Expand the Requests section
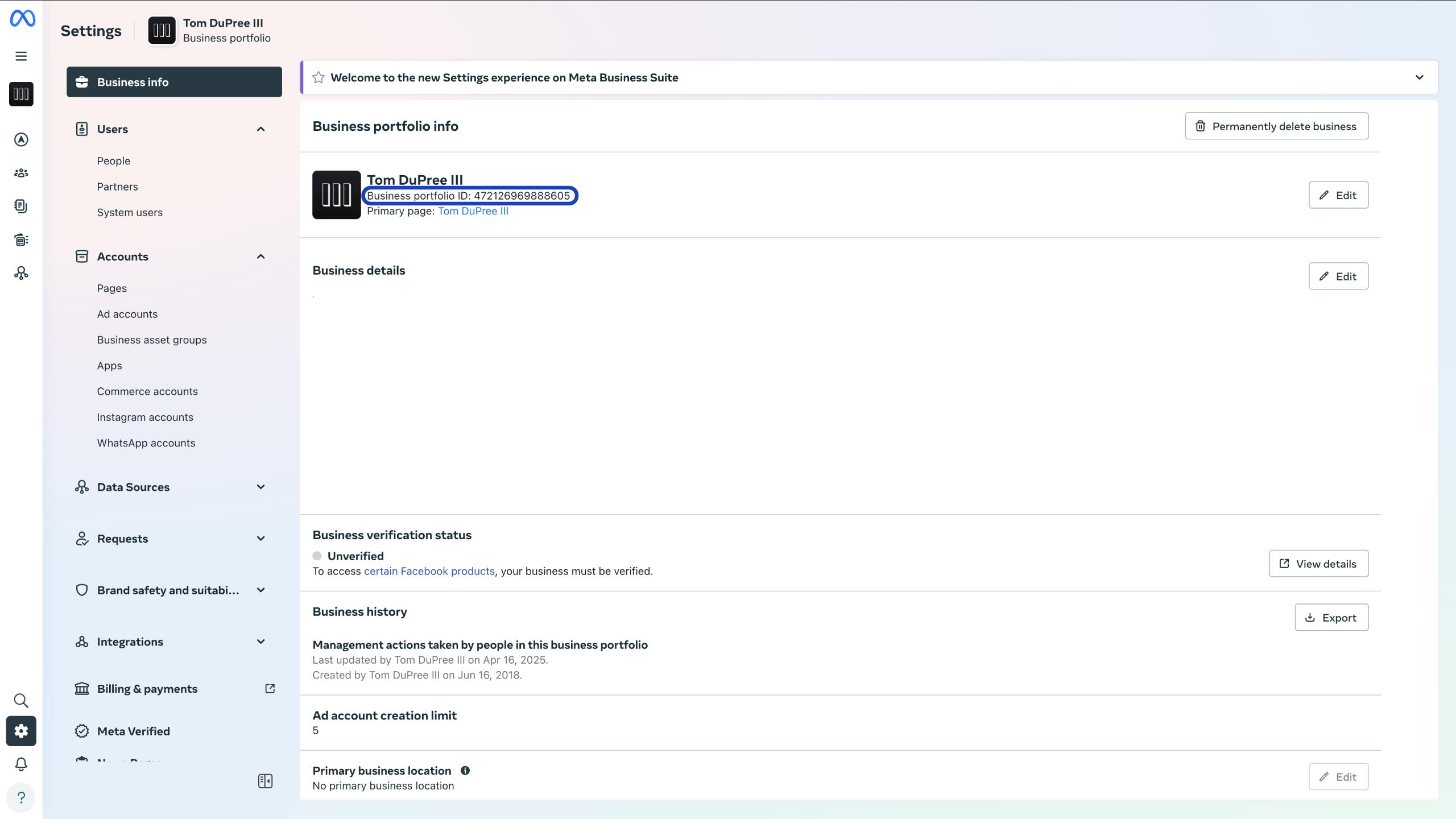Viewport: 1456px width, 819px height. (261, 539)
